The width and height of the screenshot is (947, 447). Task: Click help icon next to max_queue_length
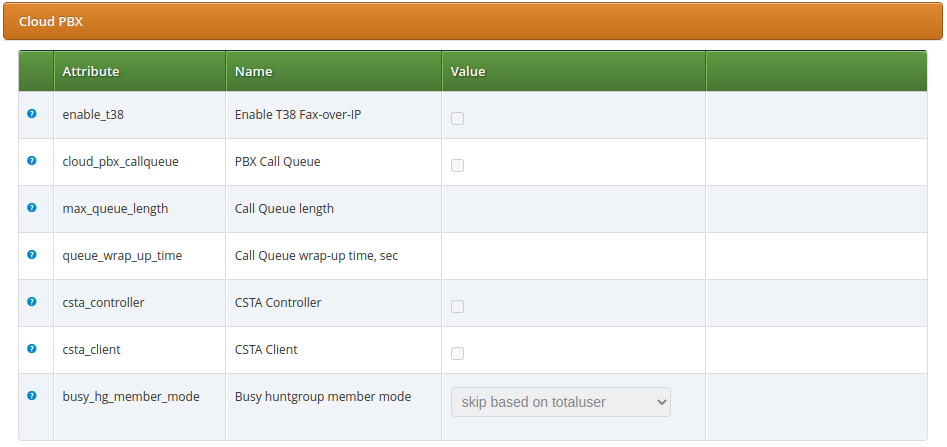tap(32, 208)
